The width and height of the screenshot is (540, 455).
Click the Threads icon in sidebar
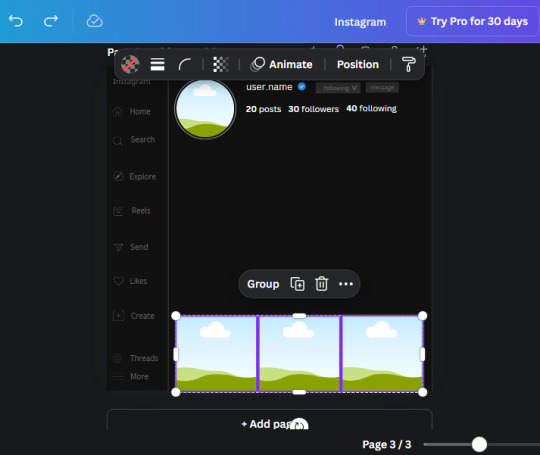(117, 358)
